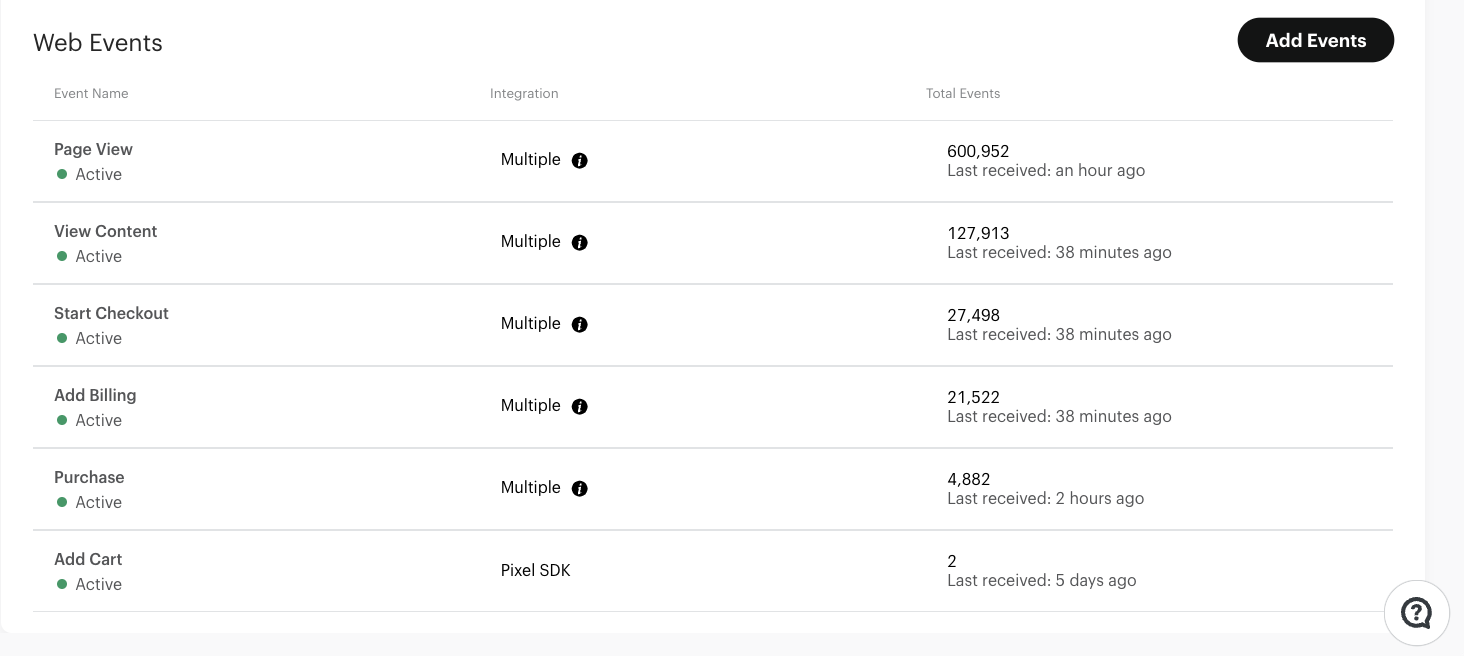Click the Total Events column header
1464x656 pixels.
[963, 93]
